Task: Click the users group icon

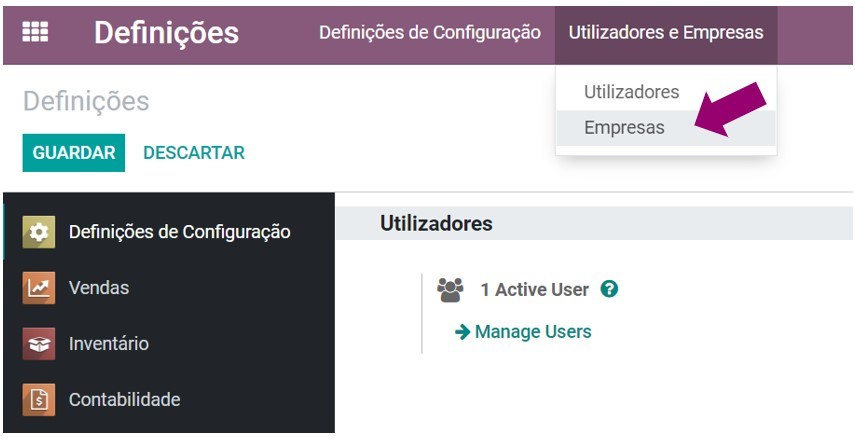Action: 451,290
